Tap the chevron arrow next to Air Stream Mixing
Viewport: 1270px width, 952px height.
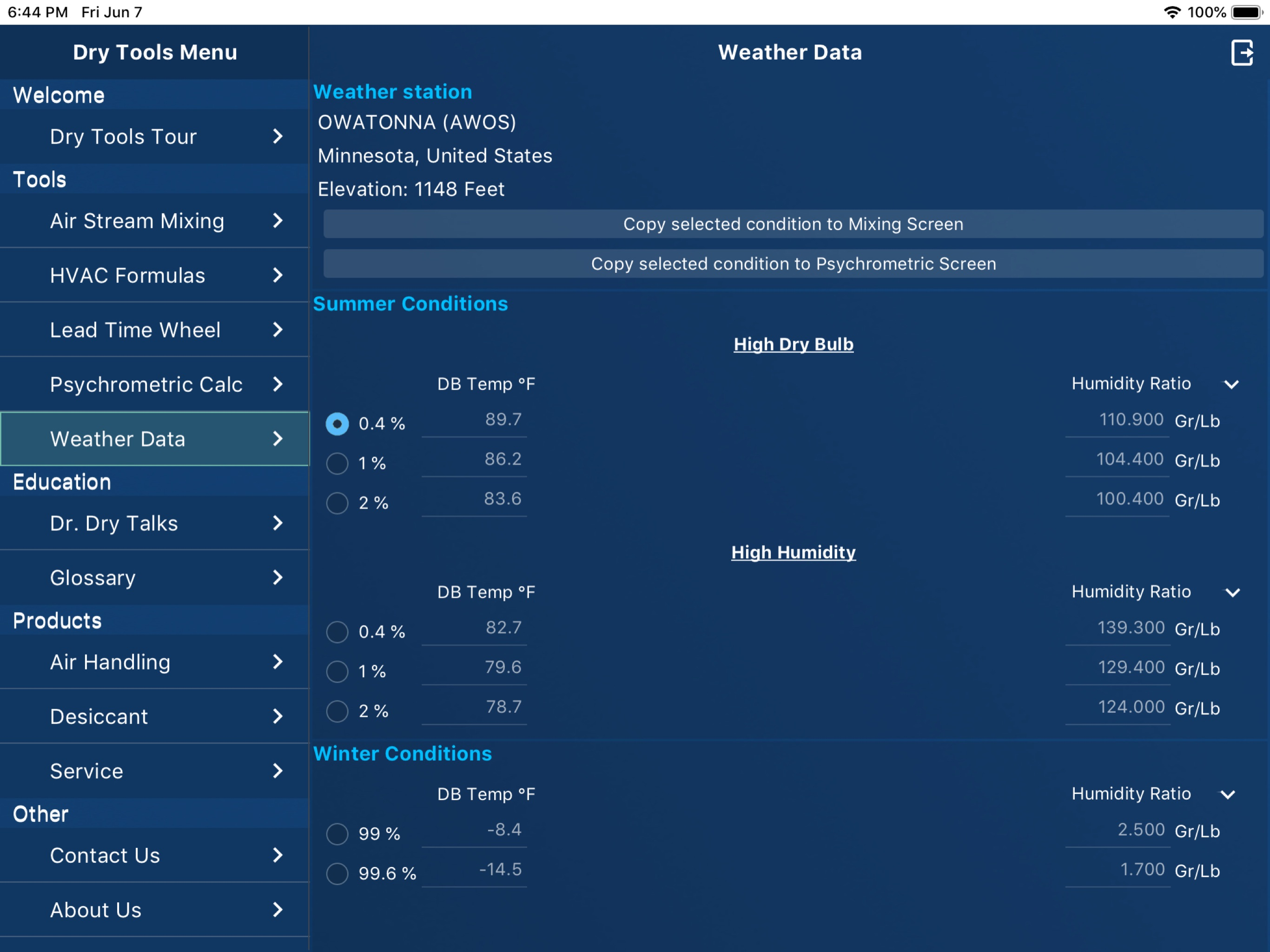pyautogui.click(x=278, y=220)
